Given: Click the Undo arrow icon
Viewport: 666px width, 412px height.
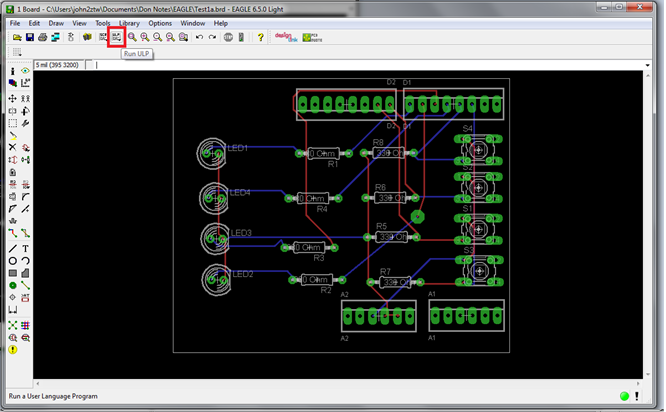Looking at the screenshot, I should (x=199, y=37).
